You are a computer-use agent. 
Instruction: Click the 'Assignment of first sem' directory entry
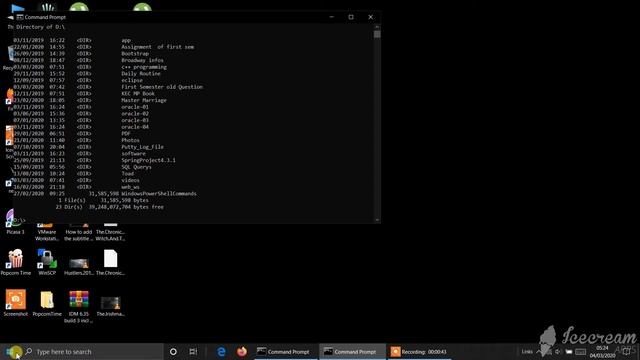pos(158,47)
